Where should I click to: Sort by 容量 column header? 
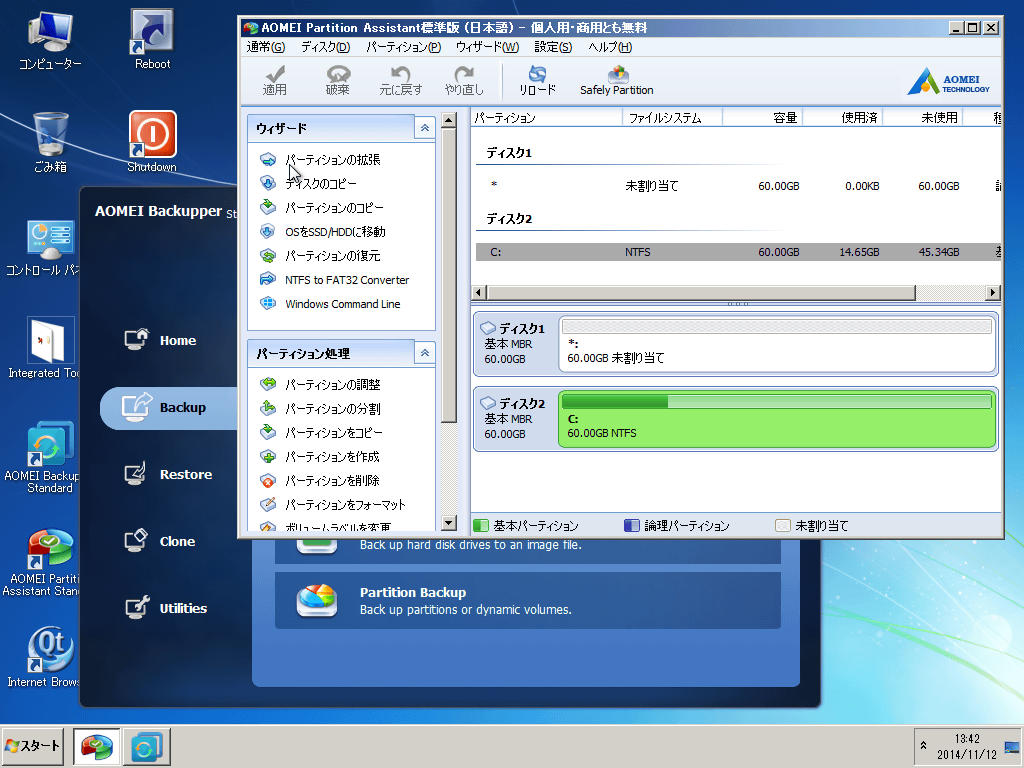763,118
